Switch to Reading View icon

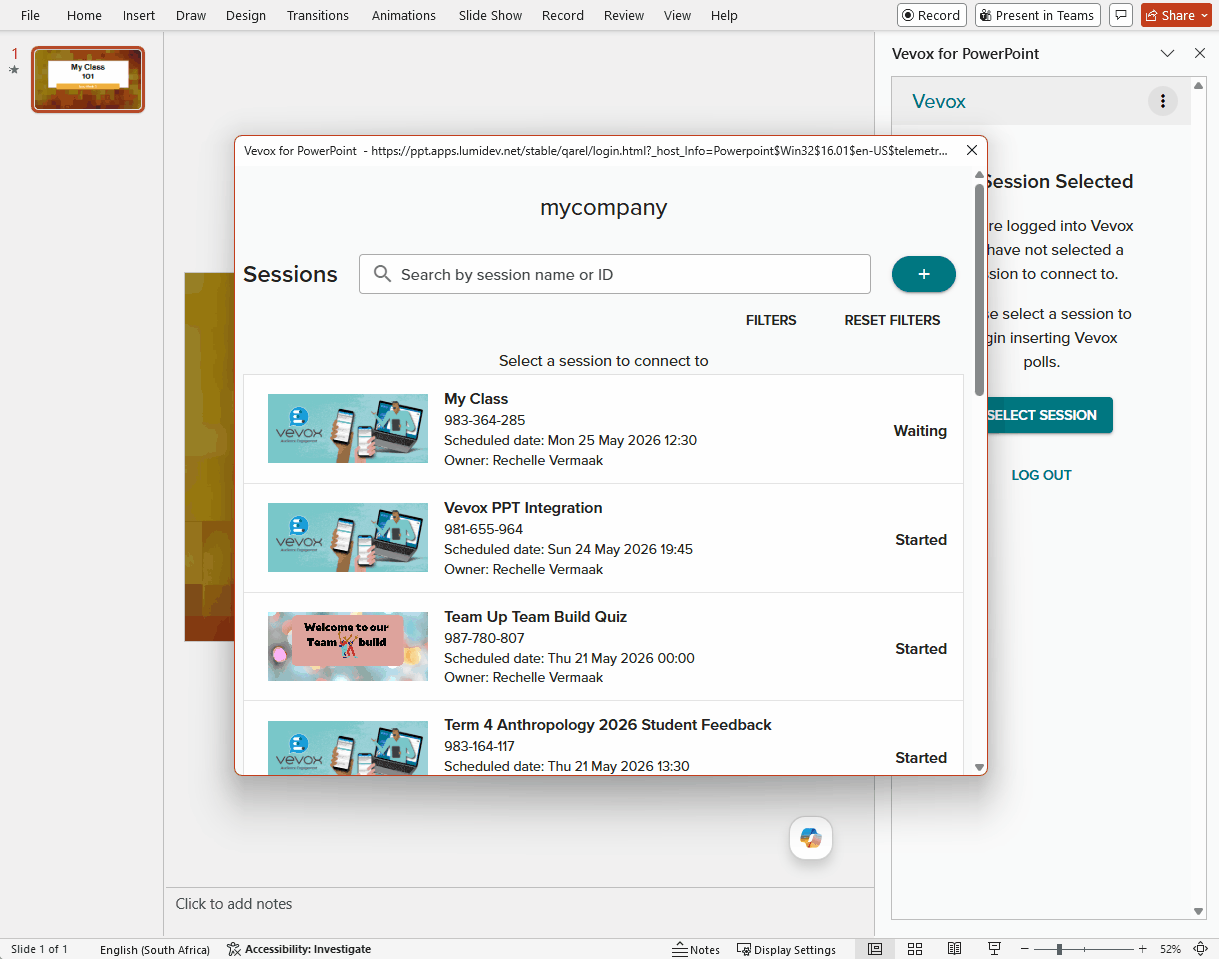click(955, 949)
